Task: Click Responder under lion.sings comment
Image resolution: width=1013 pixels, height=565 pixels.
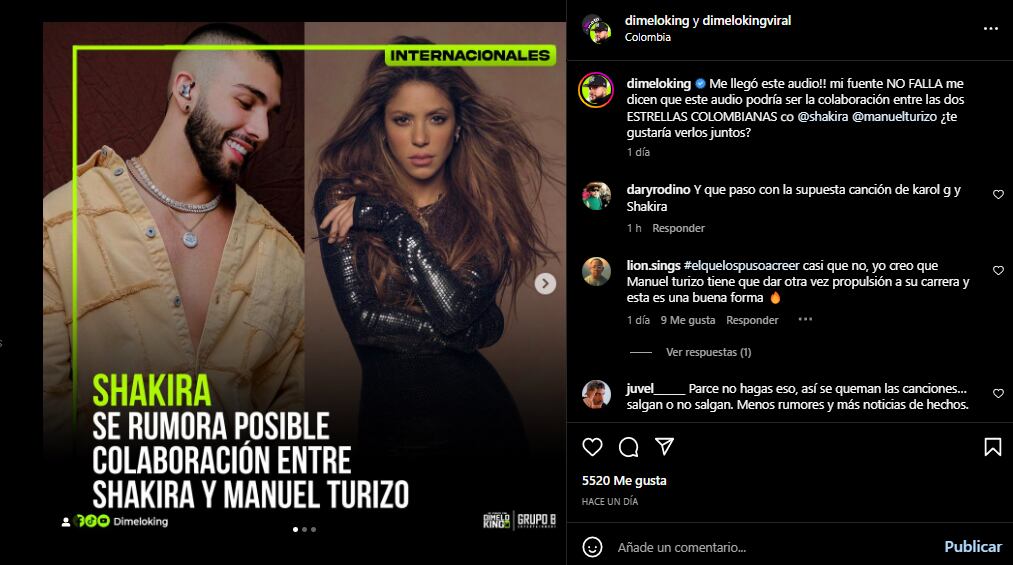Action: click(x=752, y=320)
